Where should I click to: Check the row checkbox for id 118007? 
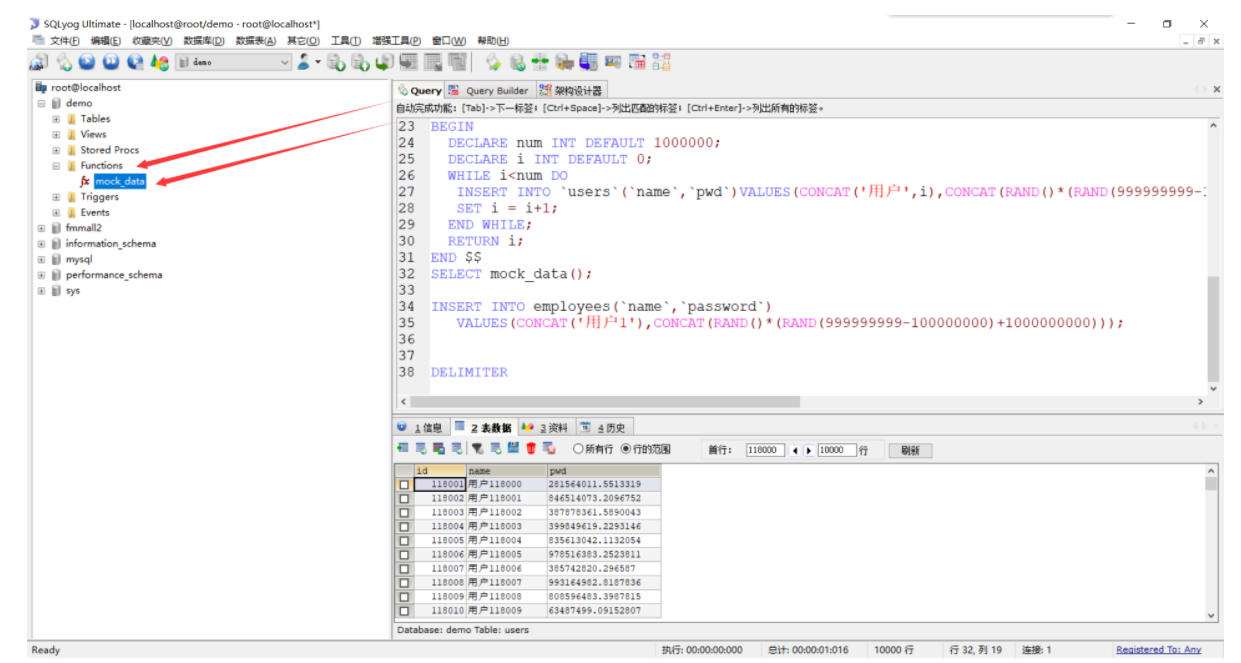click(x=404, y=568)
